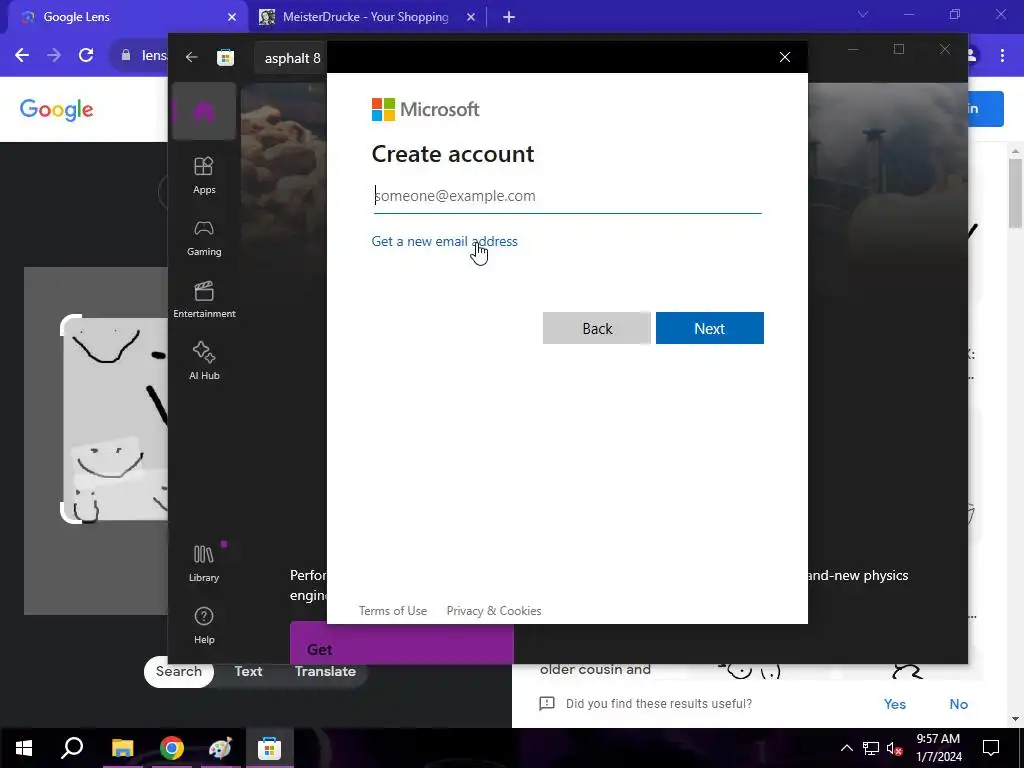Open Paint from taskbar

[220, 748]
